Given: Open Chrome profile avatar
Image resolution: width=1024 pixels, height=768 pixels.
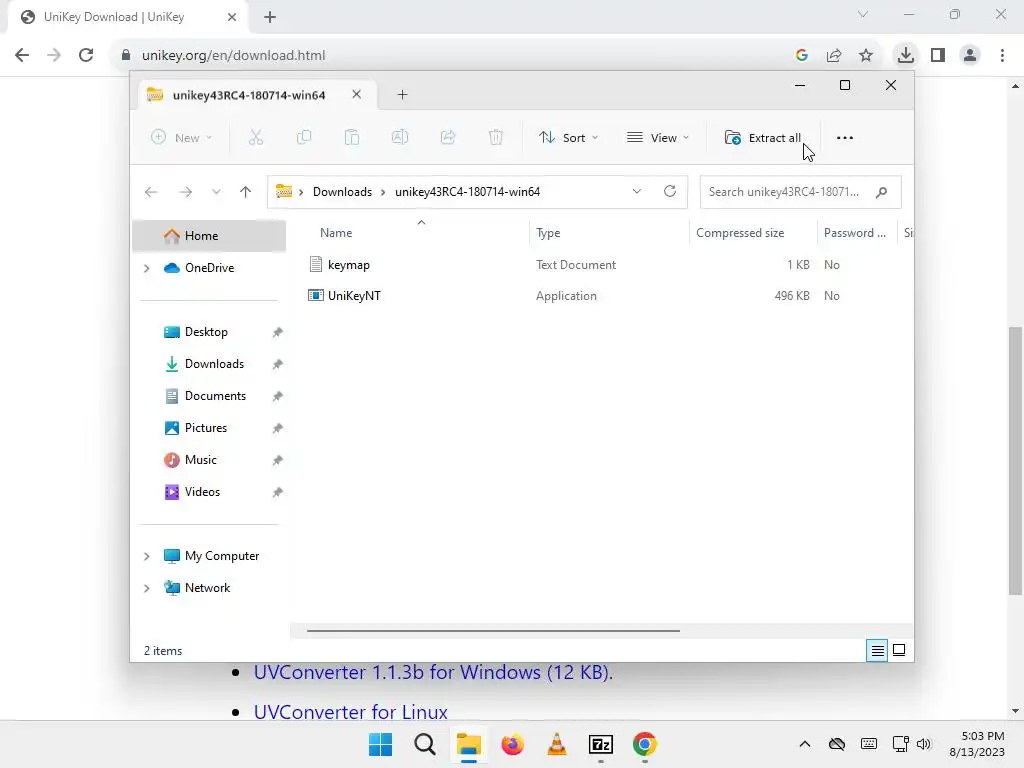Looking at the screenshot, I should 970,55.
